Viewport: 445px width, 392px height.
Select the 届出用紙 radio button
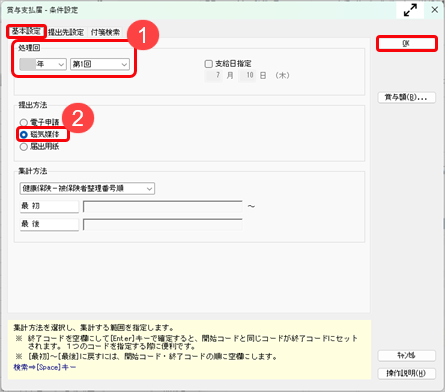click(x=23, y=147)
